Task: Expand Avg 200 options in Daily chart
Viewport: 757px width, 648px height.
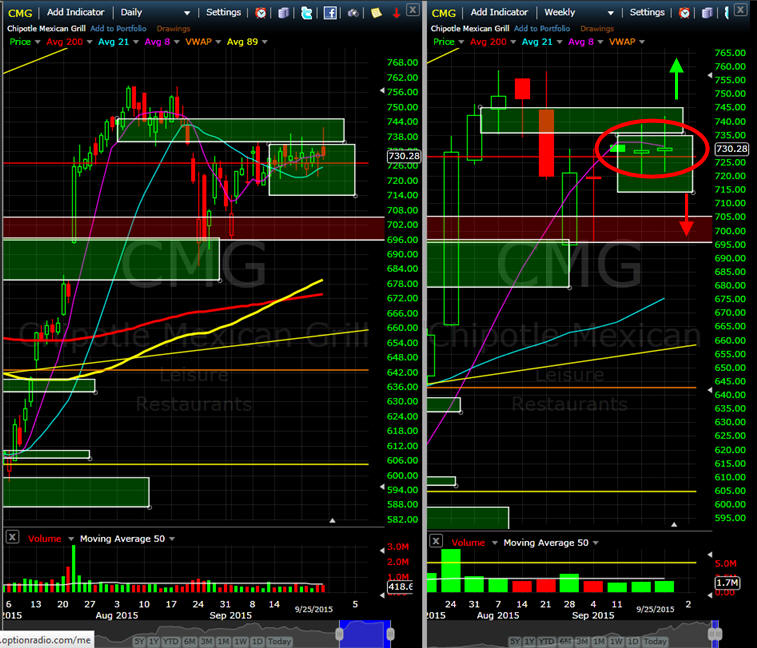Action: [x=89, y=42]
